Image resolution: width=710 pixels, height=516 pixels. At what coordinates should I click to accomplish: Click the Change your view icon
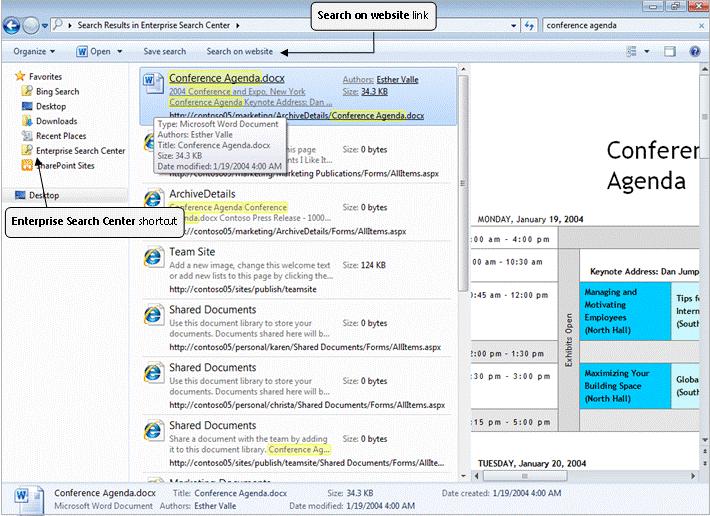pos(631,52)
